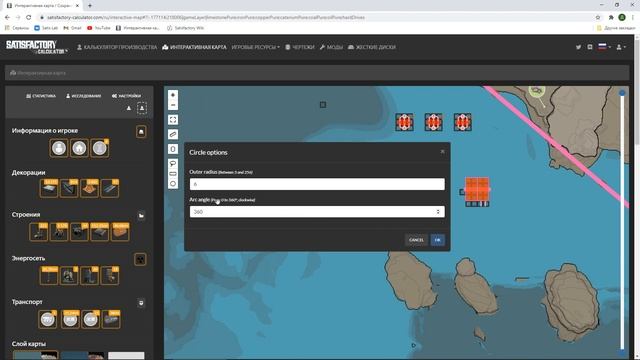Switch to Статистика tab
Viewport: 640px width, 360px height.
click(41, 96)
